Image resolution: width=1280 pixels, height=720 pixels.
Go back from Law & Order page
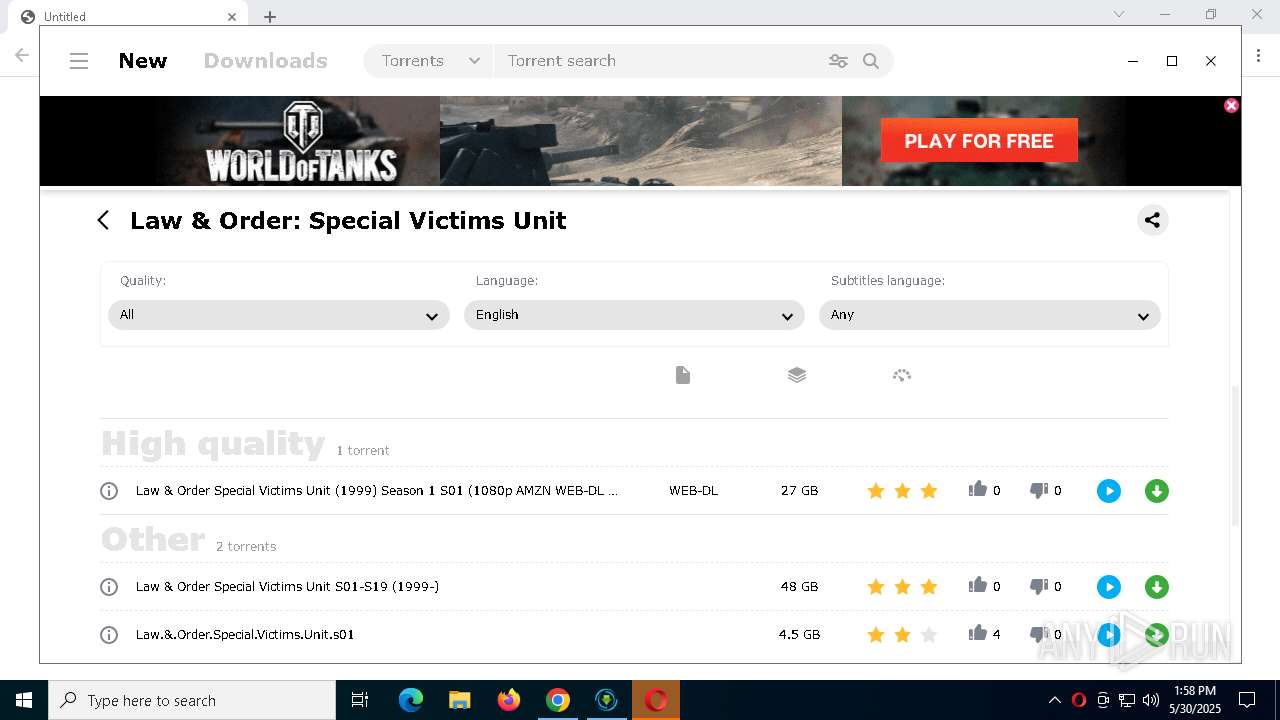tap(103, 220)
